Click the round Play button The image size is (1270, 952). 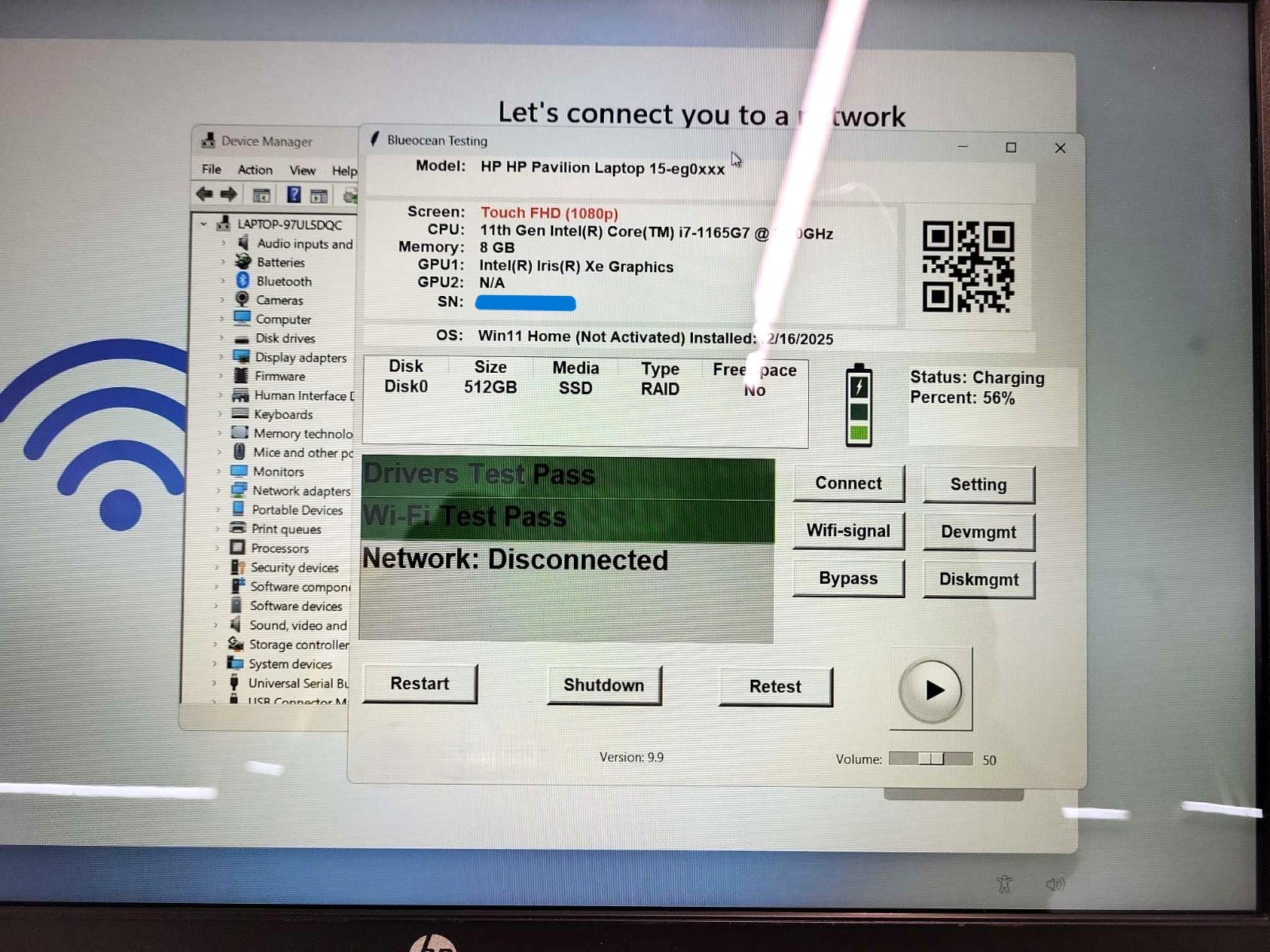pos(931,690)
